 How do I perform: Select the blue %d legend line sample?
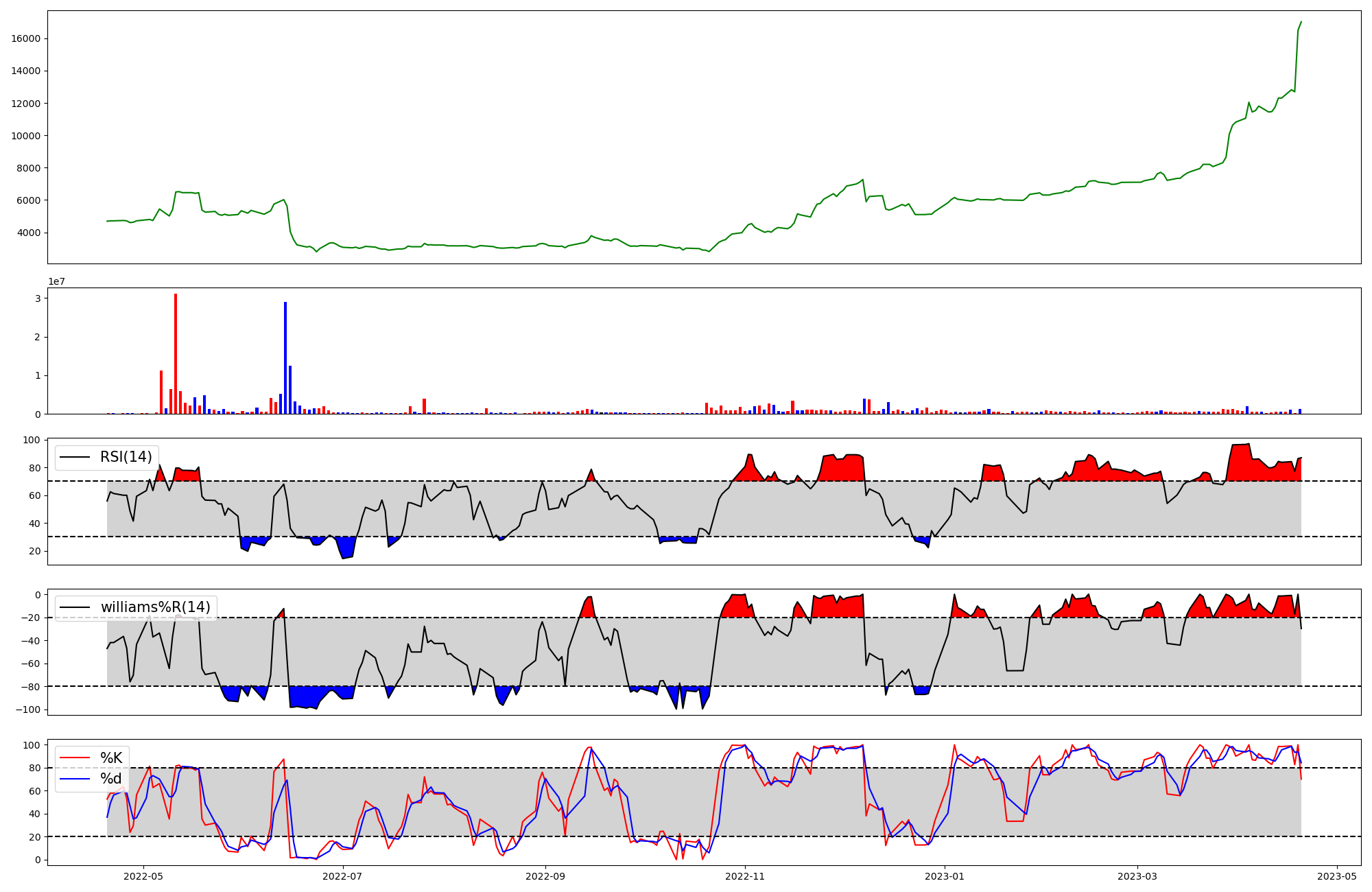click(75, 779)
